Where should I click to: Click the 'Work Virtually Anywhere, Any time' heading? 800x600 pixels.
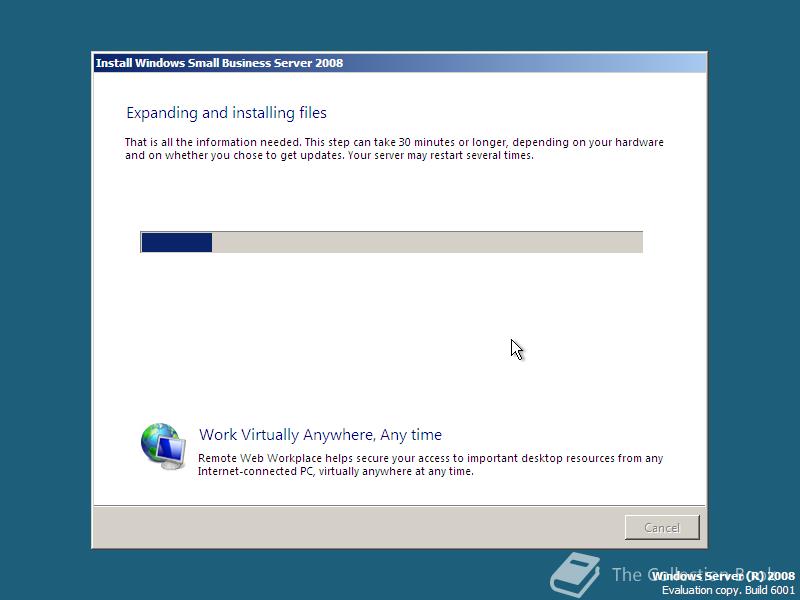point(320,435)
